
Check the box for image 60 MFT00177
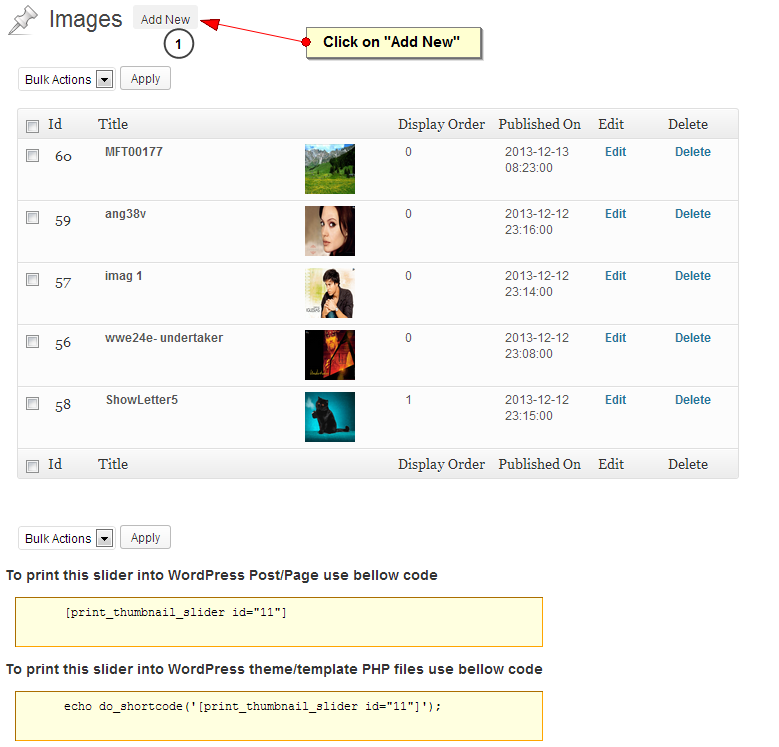(32, 155)
